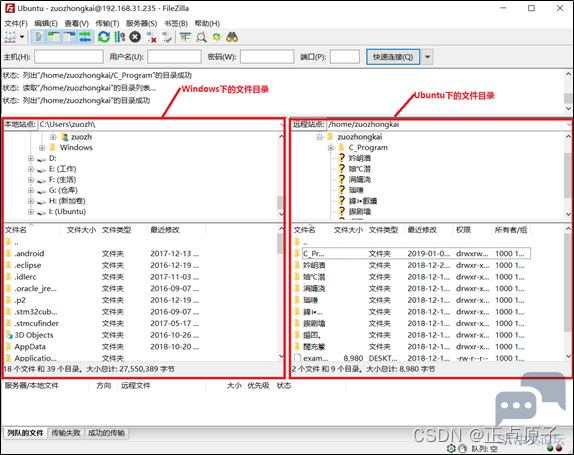Select the .android folder row
Screen dimensions: 574x455
[x=102, y=254]
